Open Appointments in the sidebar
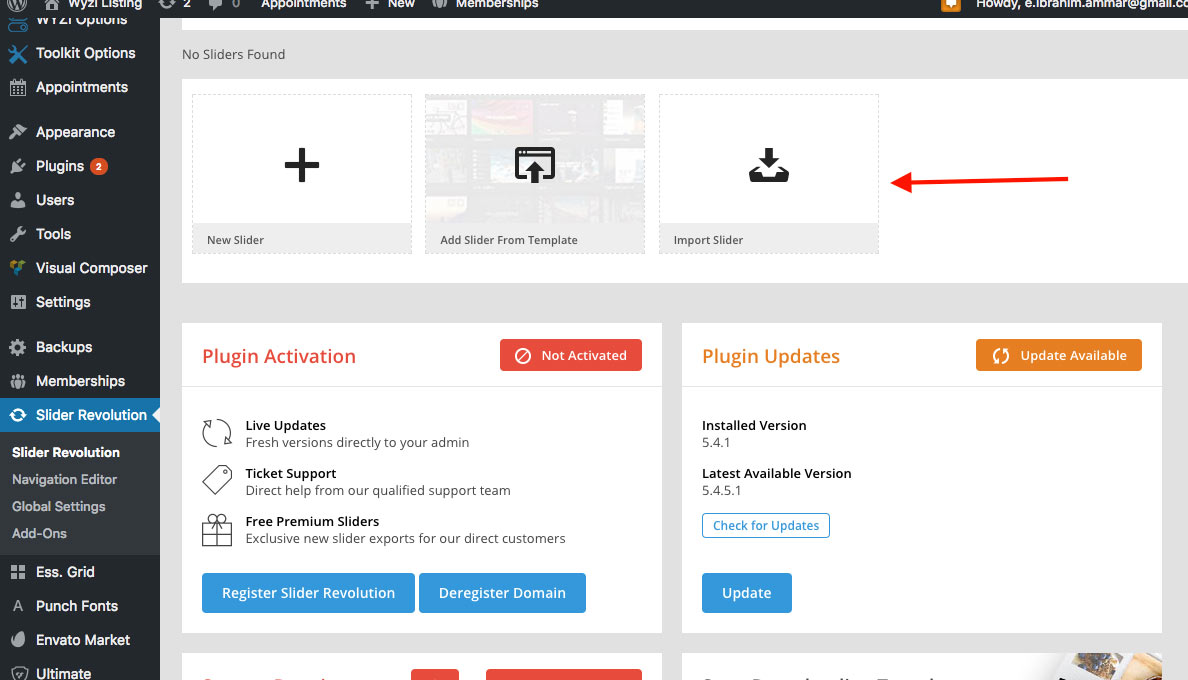Viewport: 1188px width, 680px height. [80, 87]
